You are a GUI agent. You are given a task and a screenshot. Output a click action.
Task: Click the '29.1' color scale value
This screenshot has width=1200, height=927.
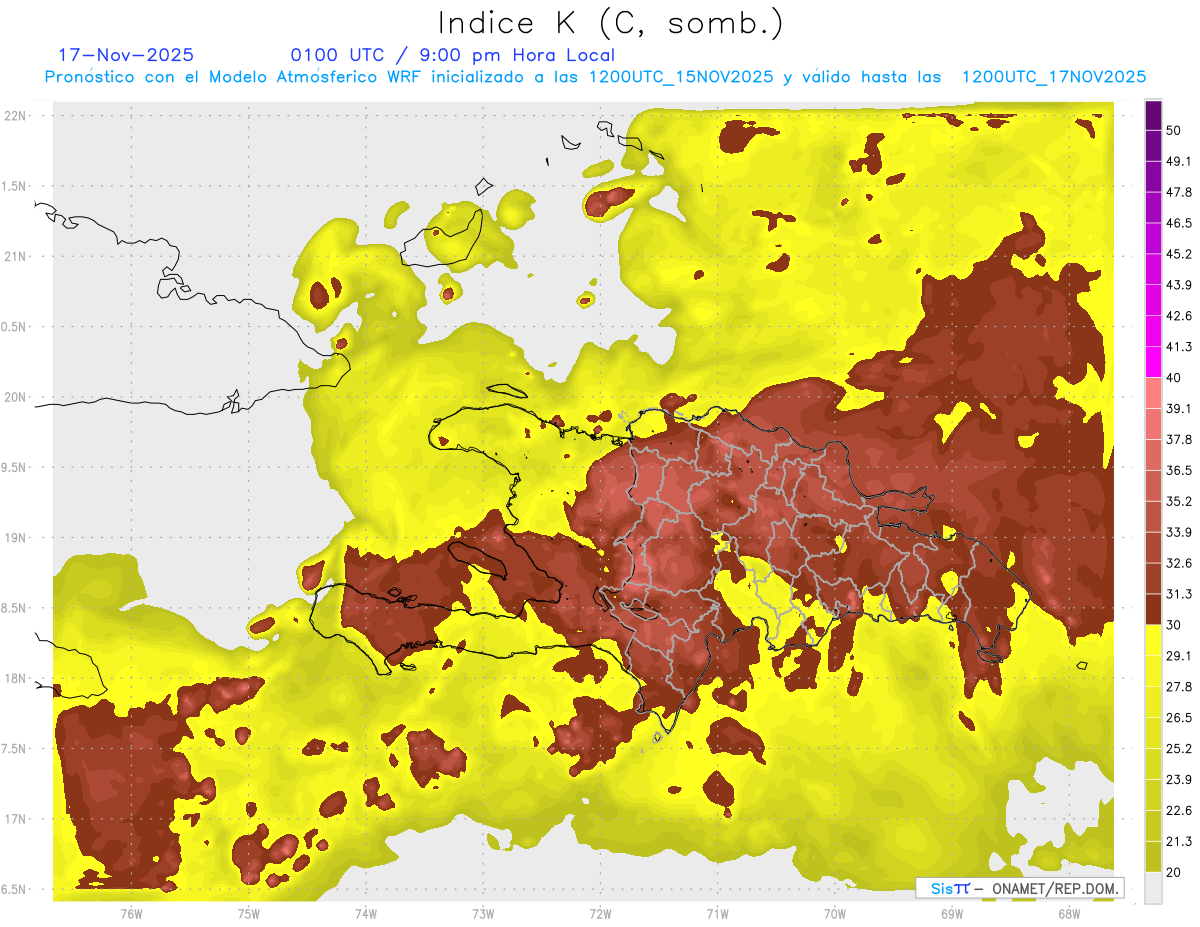point(1178,656)
